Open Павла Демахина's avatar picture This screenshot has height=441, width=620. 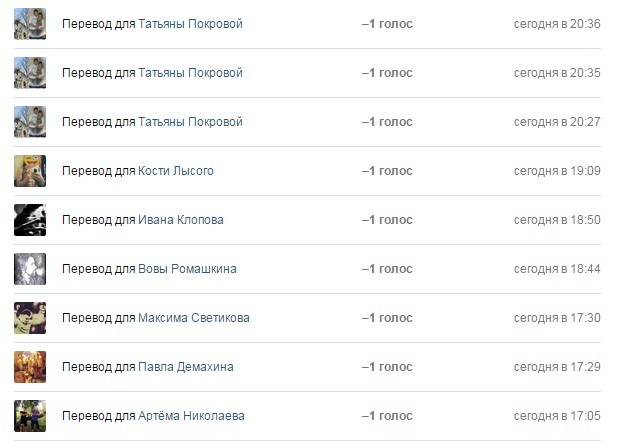(x=30, y=366)
